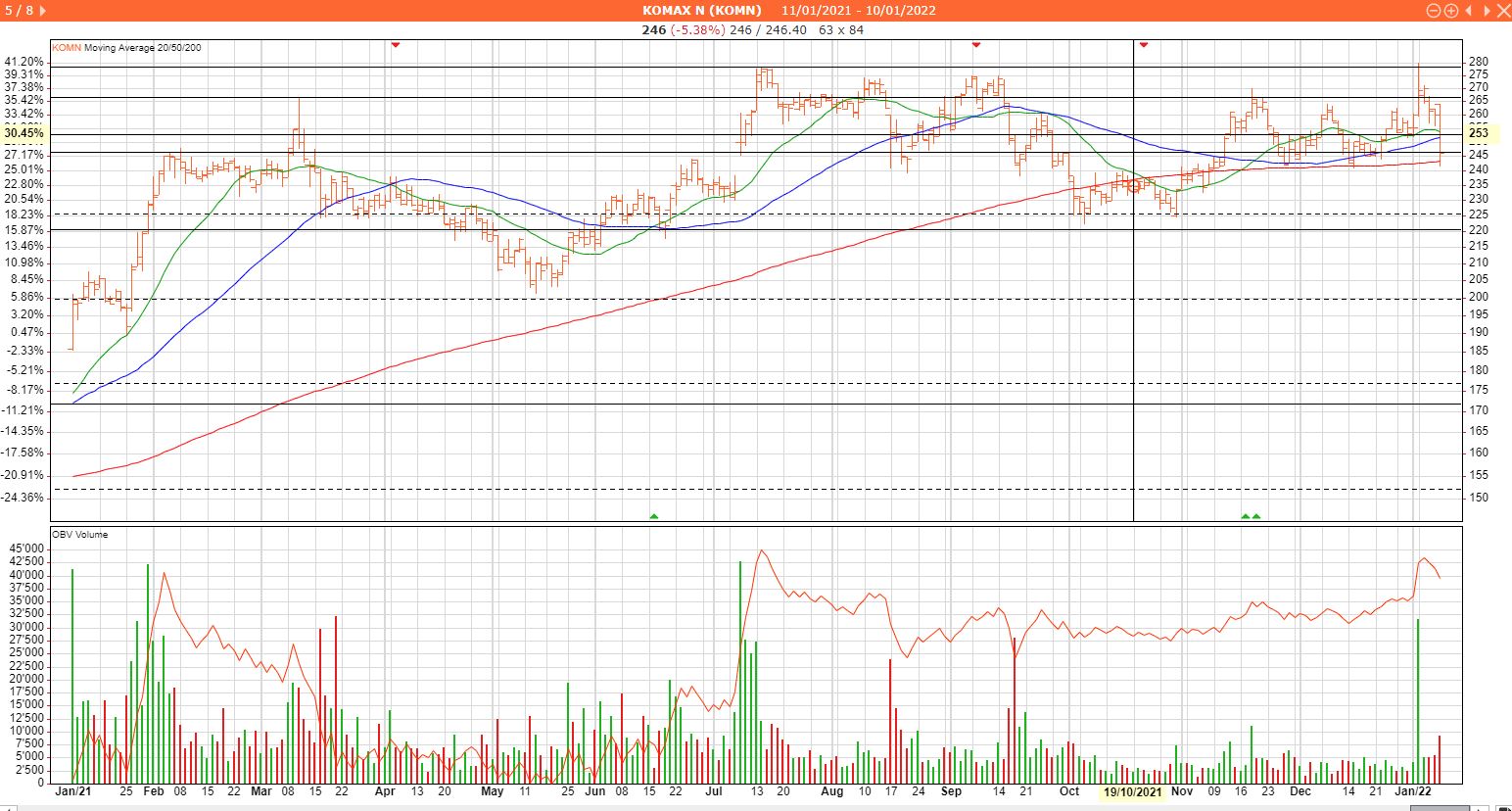Click the red marker at the crosshair line
The width and height of the screenshot is (1512, 811).
pyautogui.click(x=1143, y=45)
